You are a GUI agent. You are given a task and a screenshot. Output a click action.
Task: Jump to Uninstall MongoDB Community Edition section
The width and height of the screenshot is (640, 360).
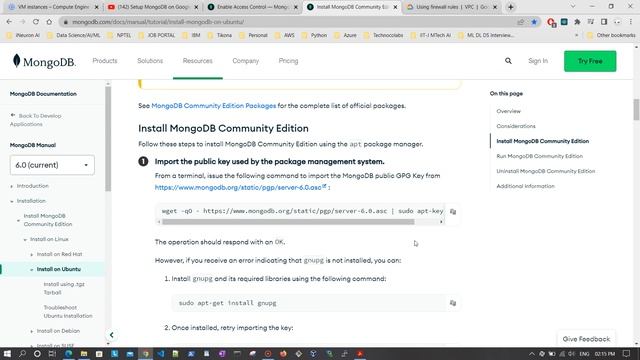546,171
